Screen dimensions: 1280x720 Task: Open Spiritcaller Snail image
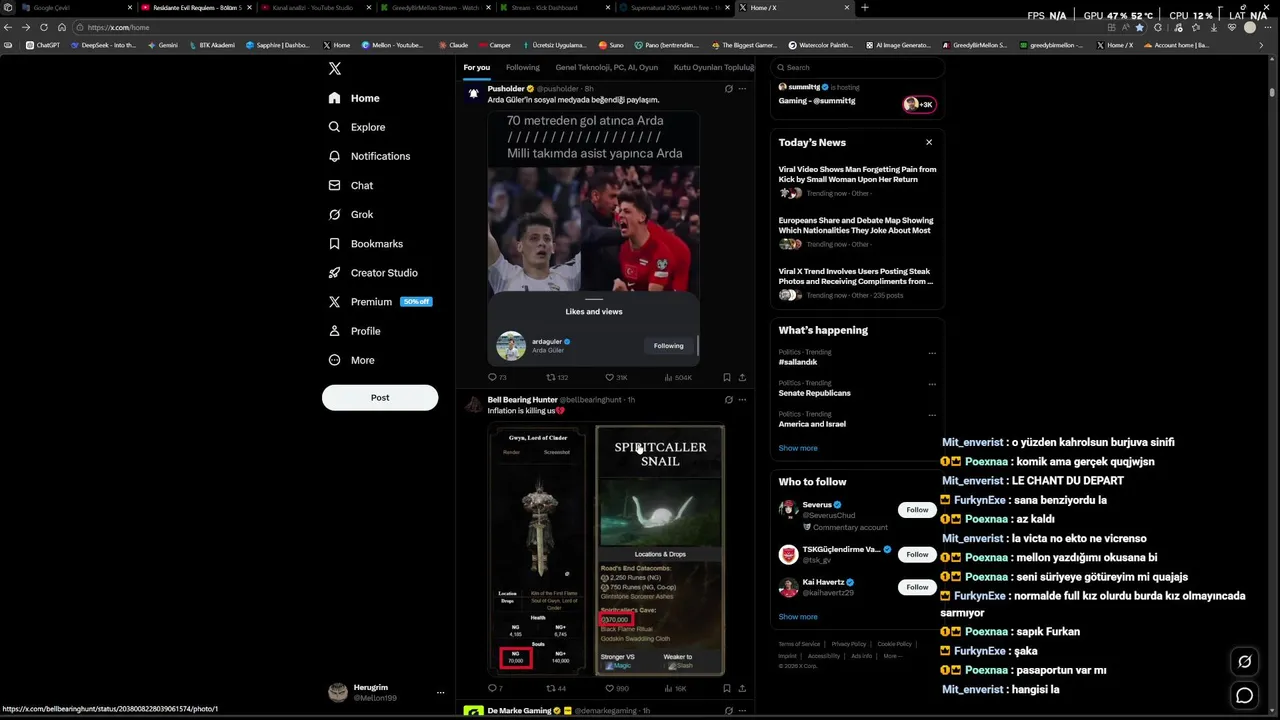(660, 550)
